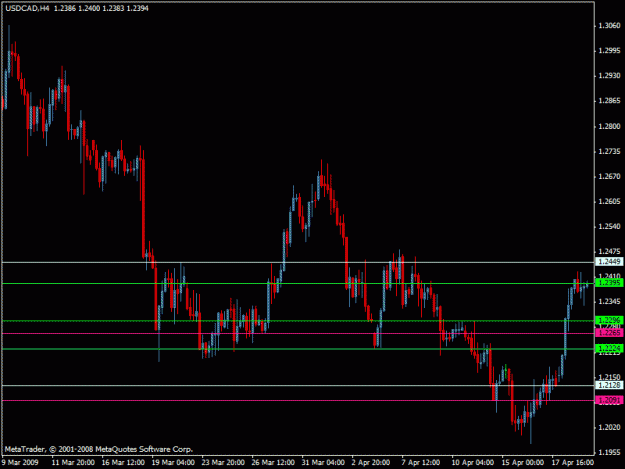Click the 19 Mar 04:00 time label

point(173,462)
